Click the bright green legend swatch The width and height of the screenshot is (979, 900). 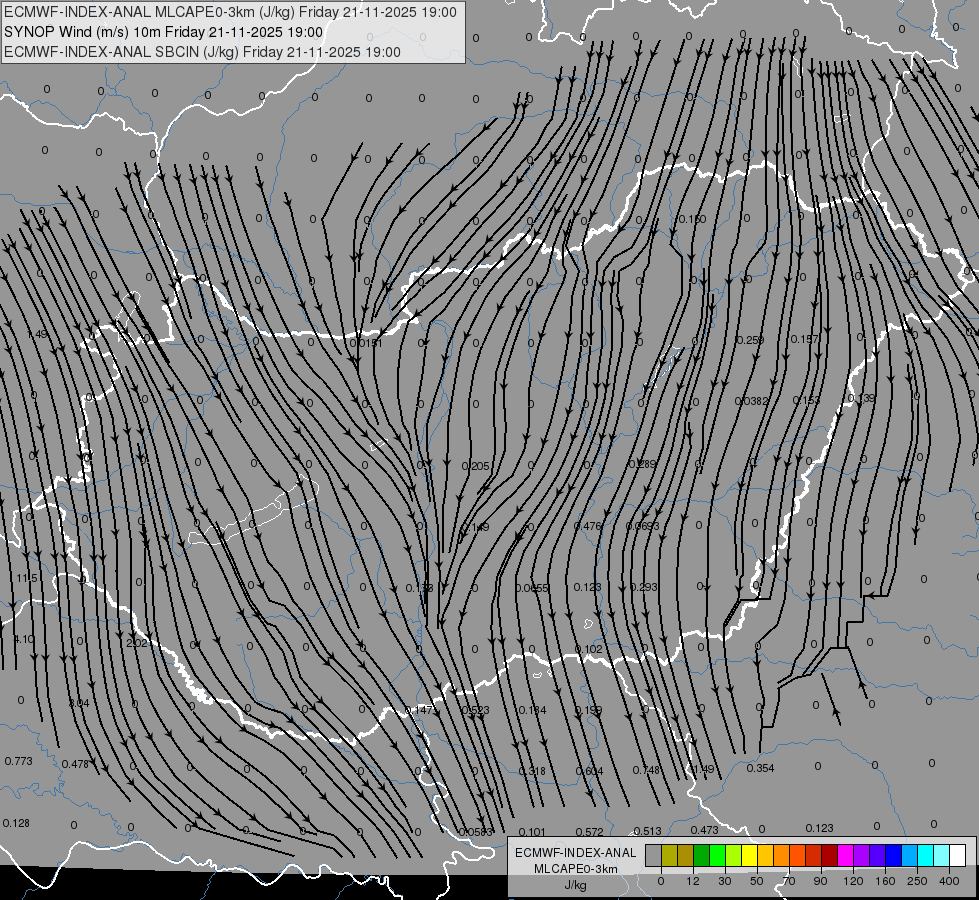click(718, 855)
